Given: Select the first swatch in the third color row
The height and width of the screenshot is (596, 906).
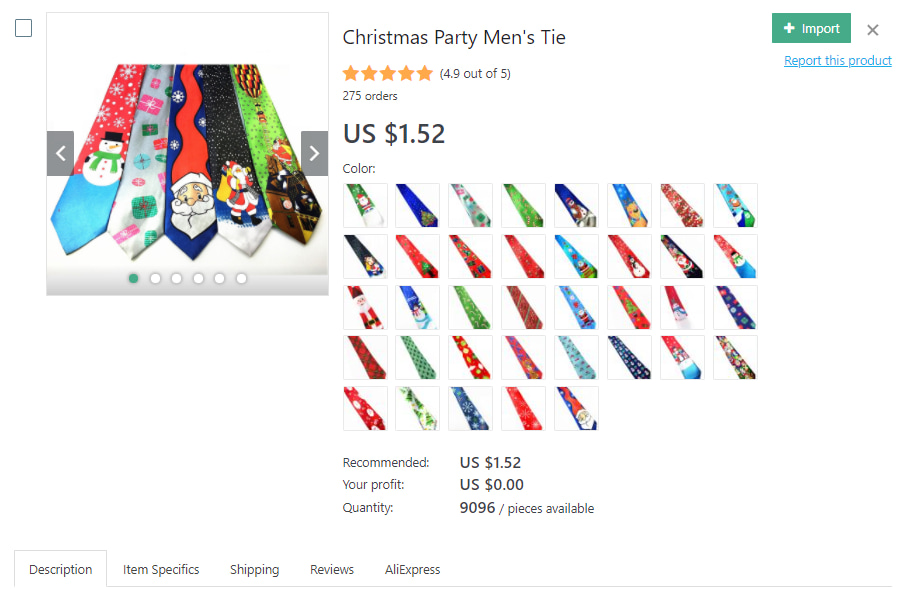Looking at the screenshot, I should click(x=364, y=307).
